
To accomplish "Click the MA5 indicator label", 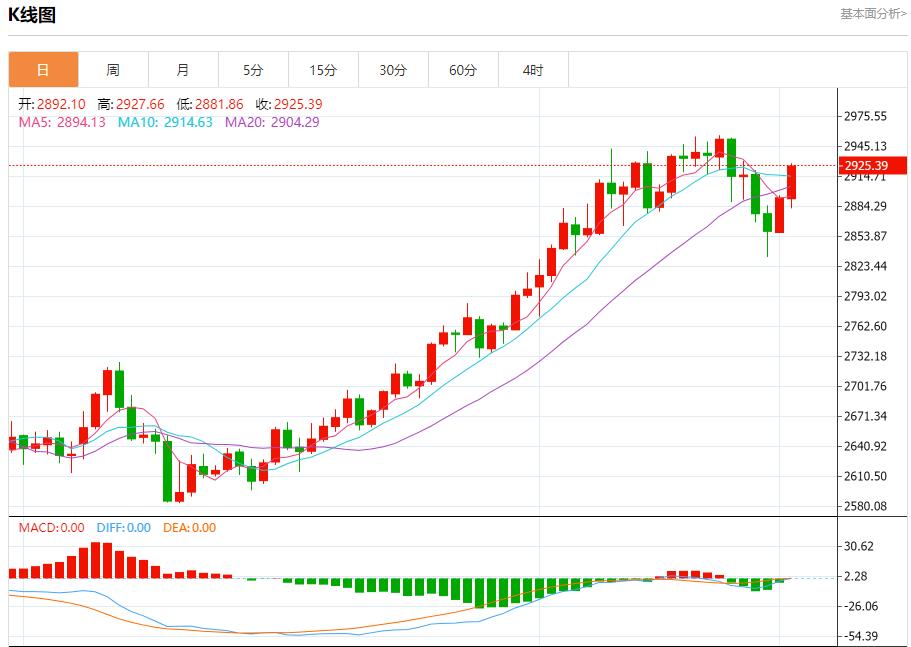I will pos(63,122).
